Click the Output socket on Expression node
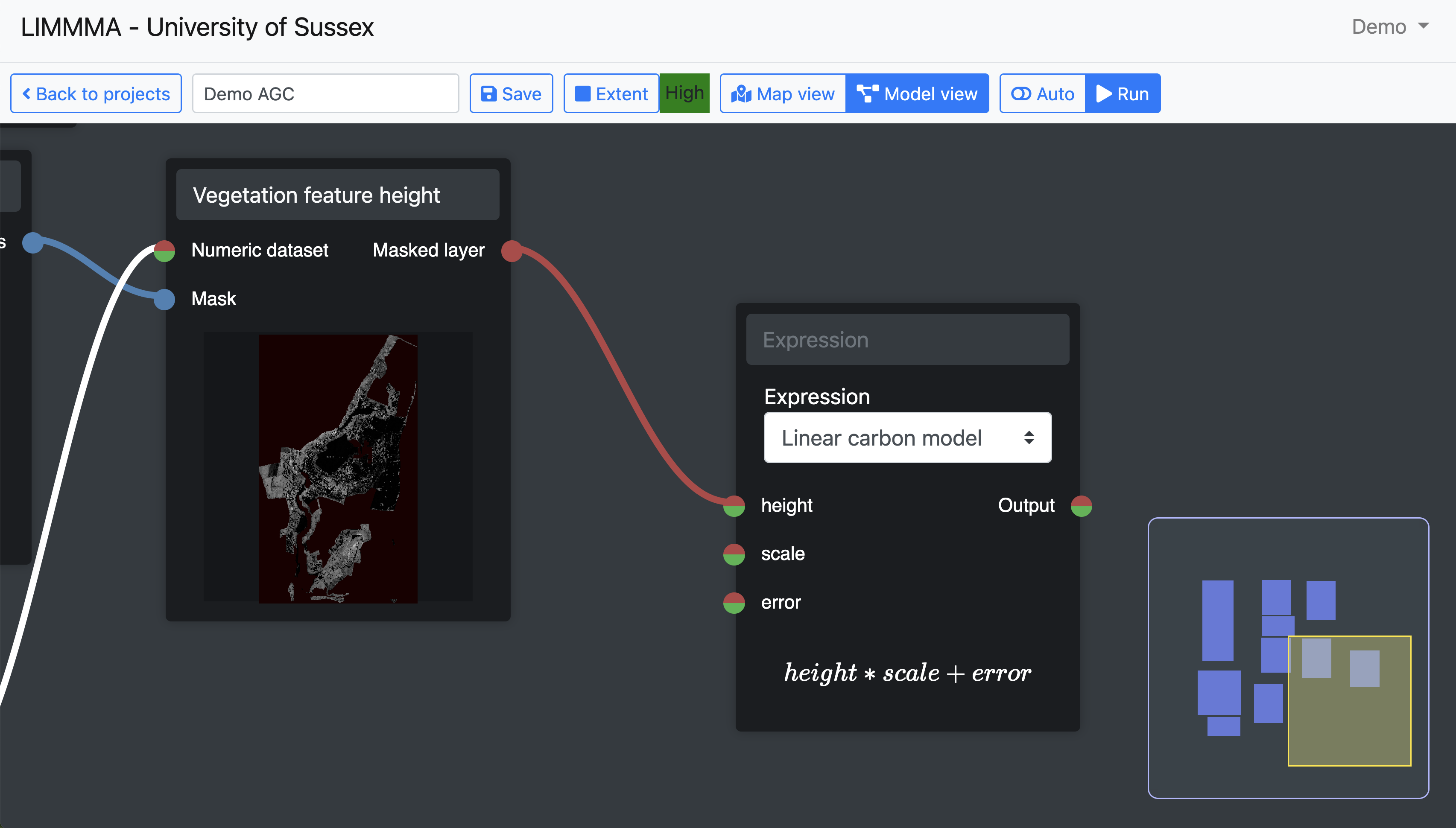The image size is (1456, 828). click(x=1081, y=506)
